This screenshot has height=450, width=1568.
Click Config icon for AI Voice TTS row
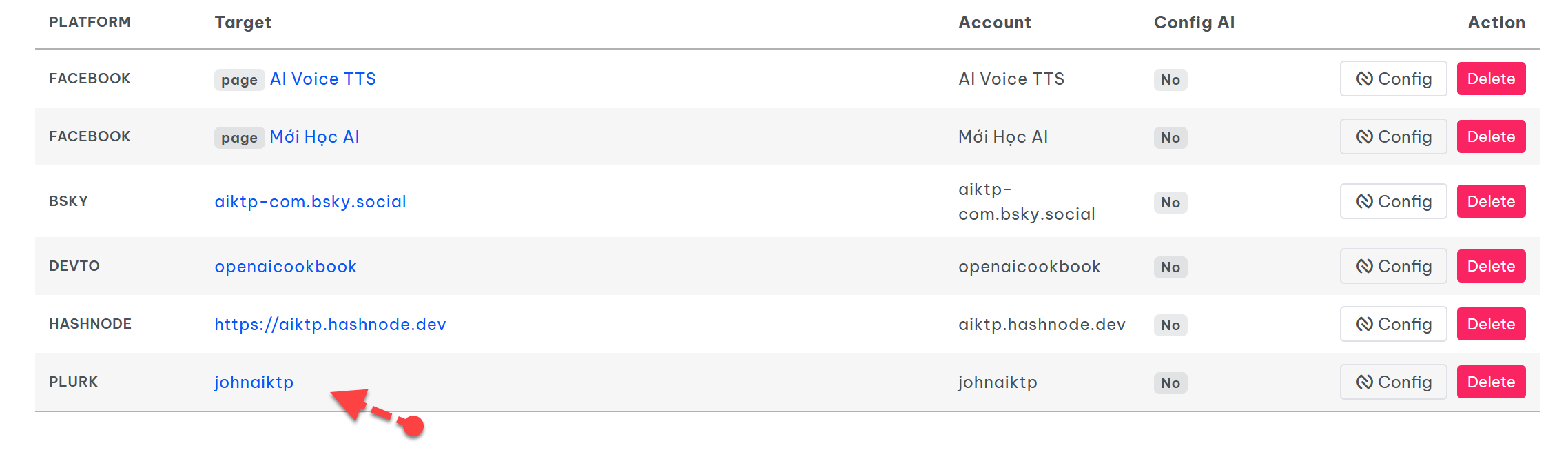coord(1365,79)
